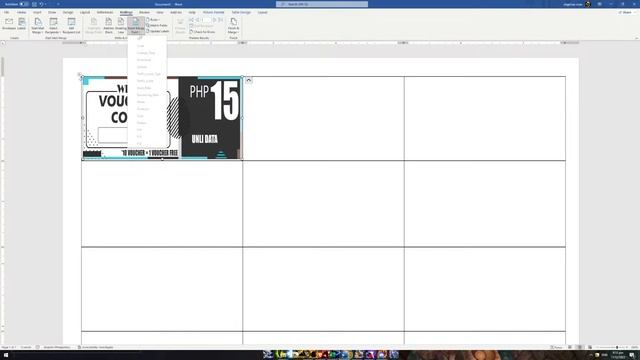Insert a Greeting Line
Image resolution: width=640 pixels, height=360 pixels.
click(121, 26)
